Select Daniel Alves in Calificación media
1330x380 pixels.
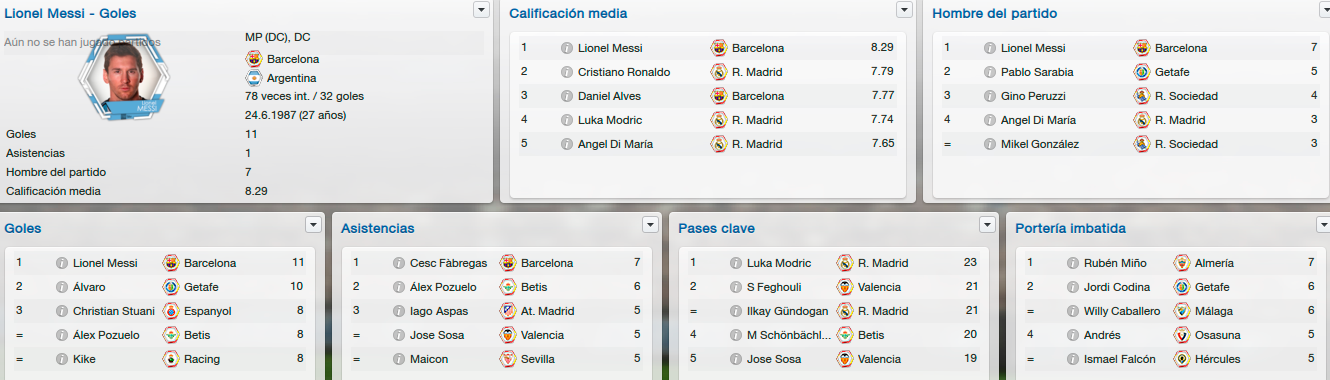click(609, 96)
